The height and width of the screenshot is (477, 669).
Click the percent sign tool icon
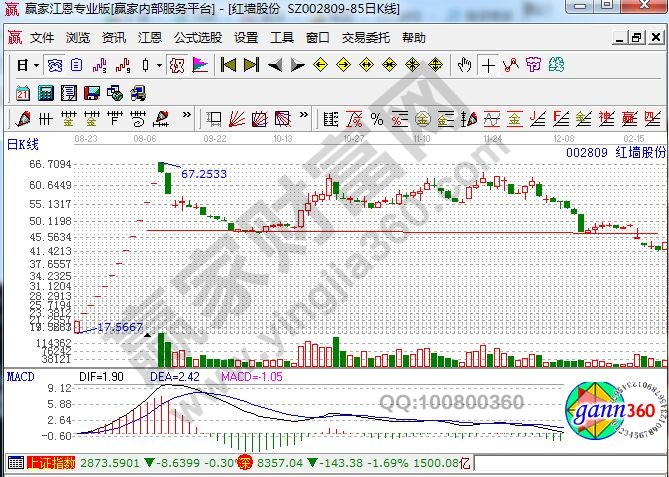point(377,119)
